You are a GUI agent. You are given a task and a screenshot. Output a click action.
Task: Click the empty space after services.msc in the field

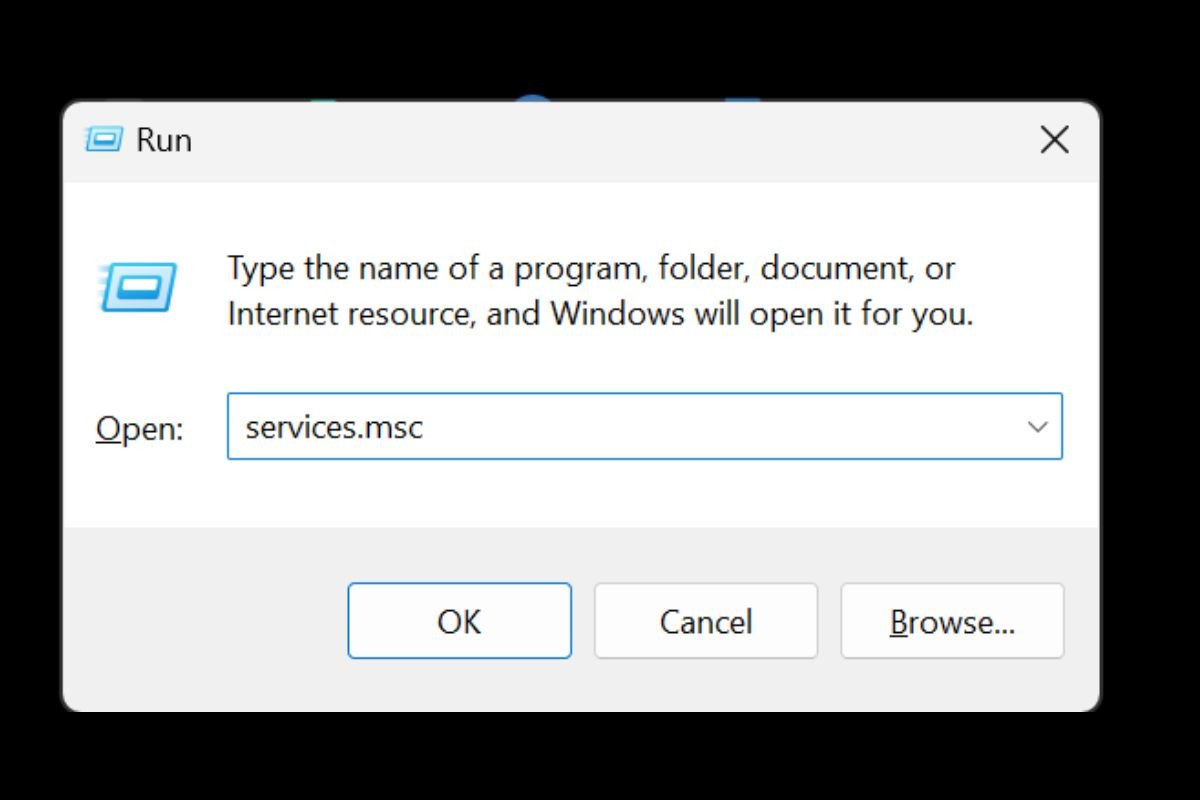(x=720, y=427)
